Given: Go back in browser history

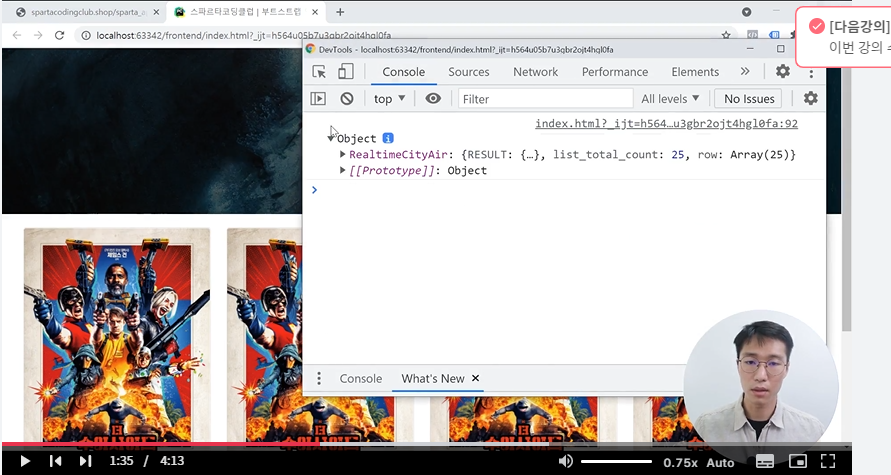Looking at the screenshot, I should (x=17, y=35).
